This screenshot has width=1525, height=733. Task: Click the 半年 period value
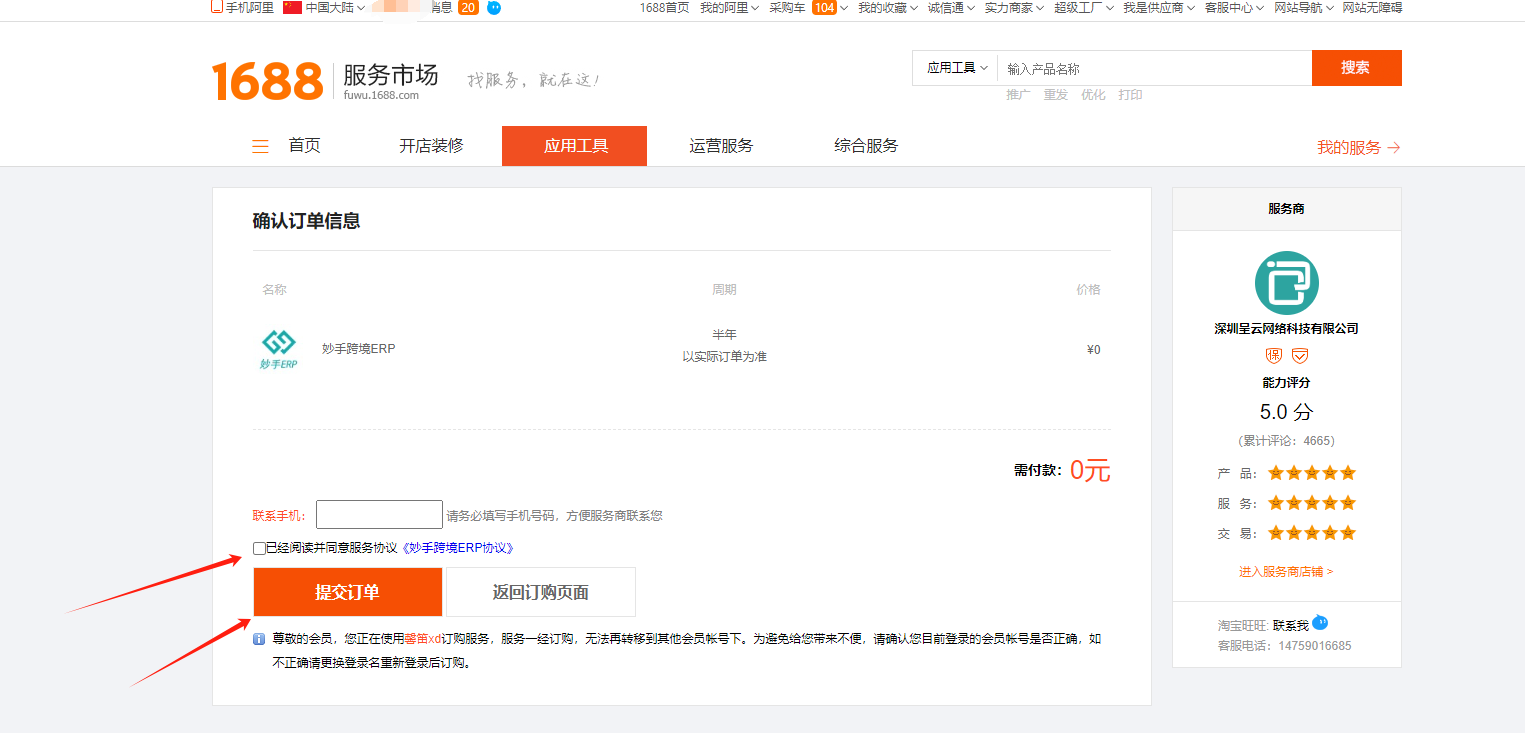[x=724, y=335]
